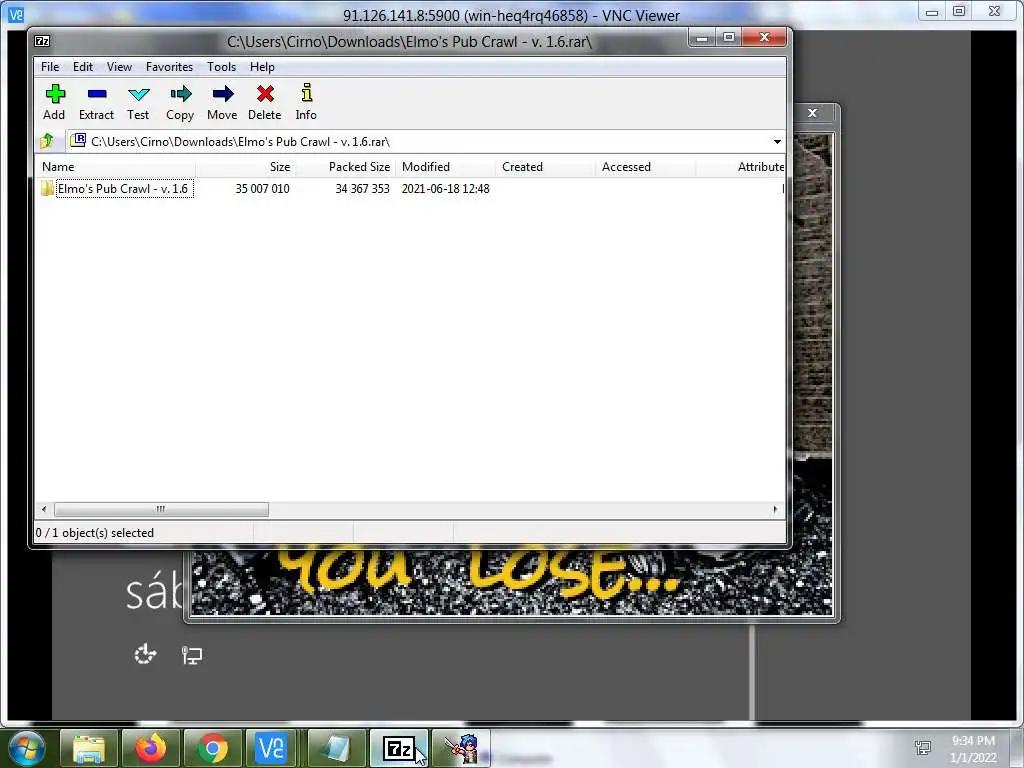Close the You Lose image window behind

coord(812,113)
